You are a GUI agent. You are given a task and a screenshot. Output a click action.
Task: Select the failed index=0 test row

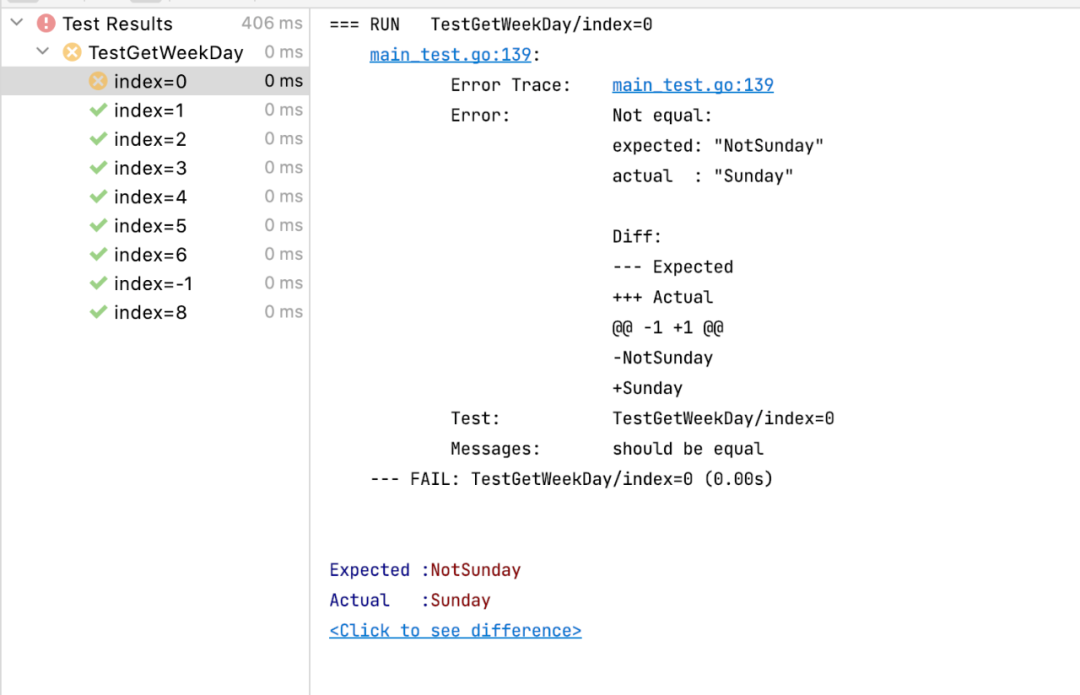click(150, 81)
